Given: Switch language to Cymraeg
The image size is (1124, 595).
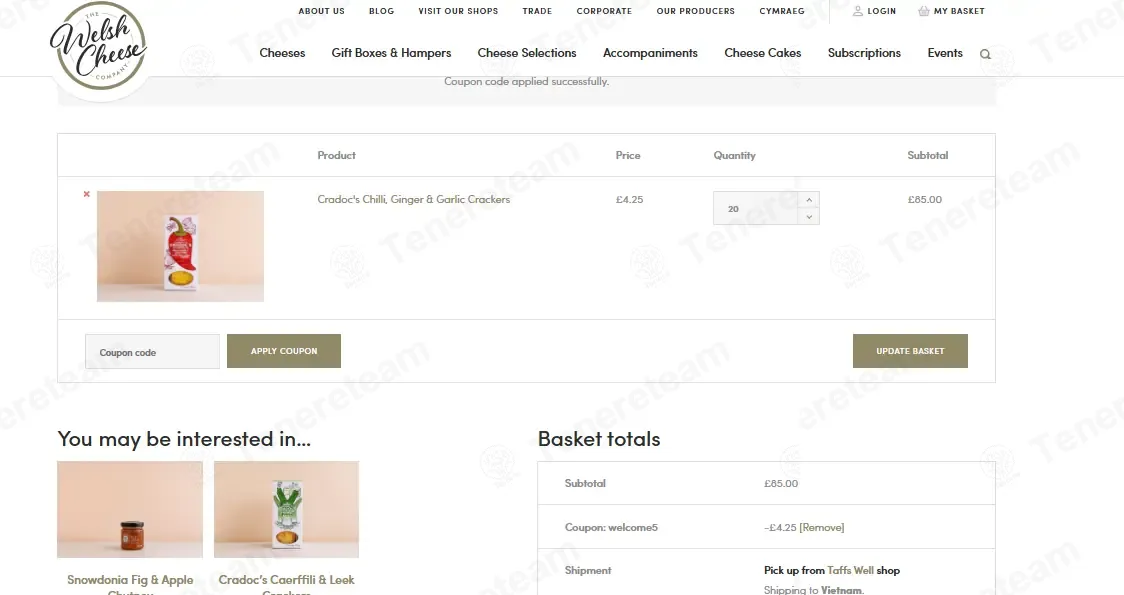Looking at the screenshot, I should (782, 11).
